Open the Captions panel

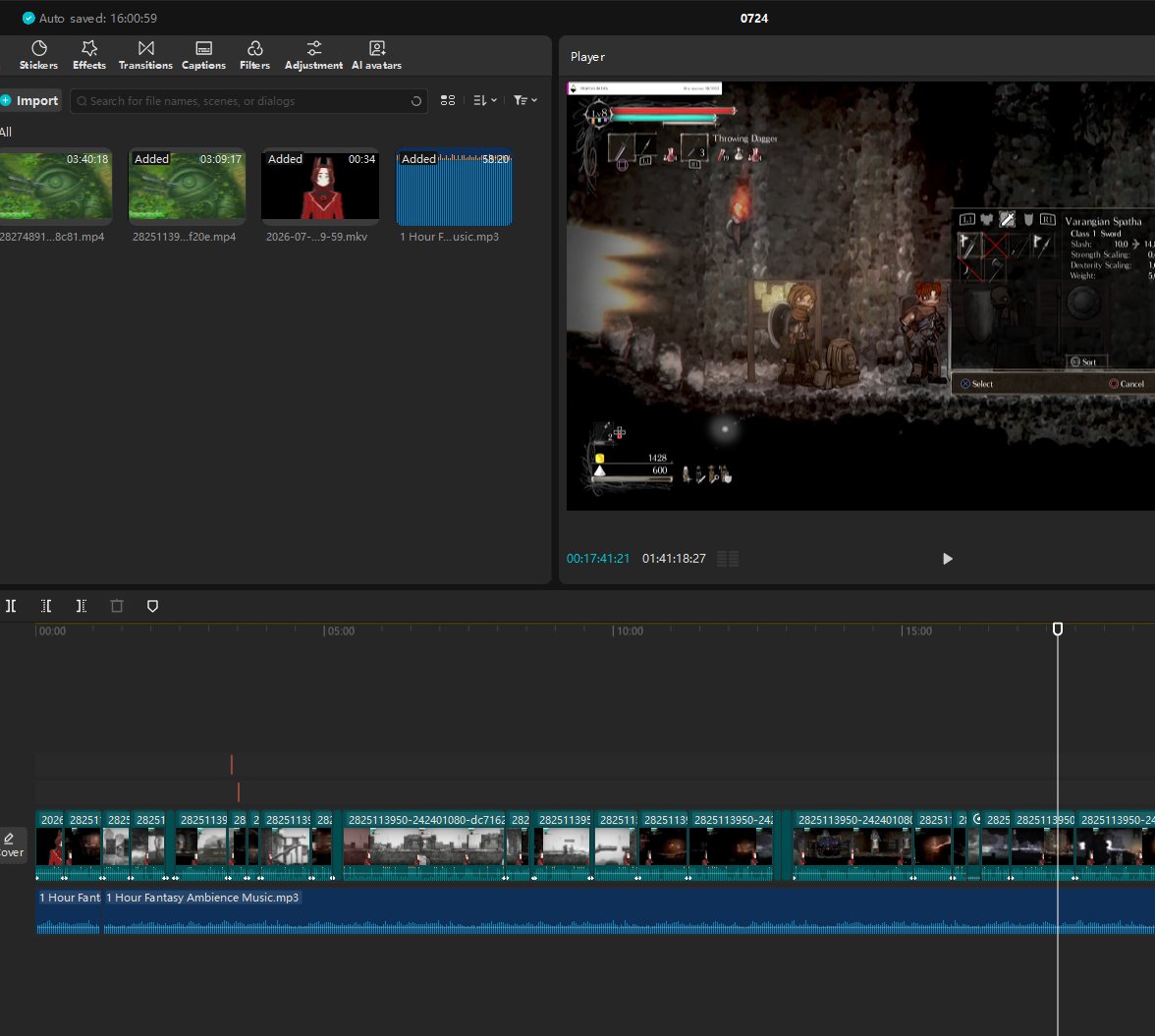pos(203,56)
